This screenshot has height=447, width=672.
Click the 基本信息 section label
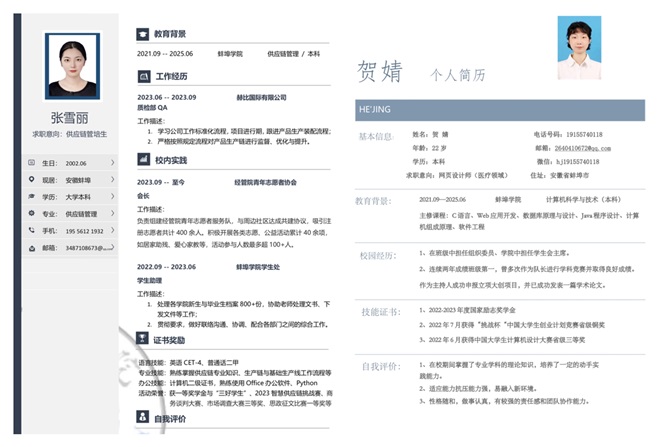tap(377, 136)
